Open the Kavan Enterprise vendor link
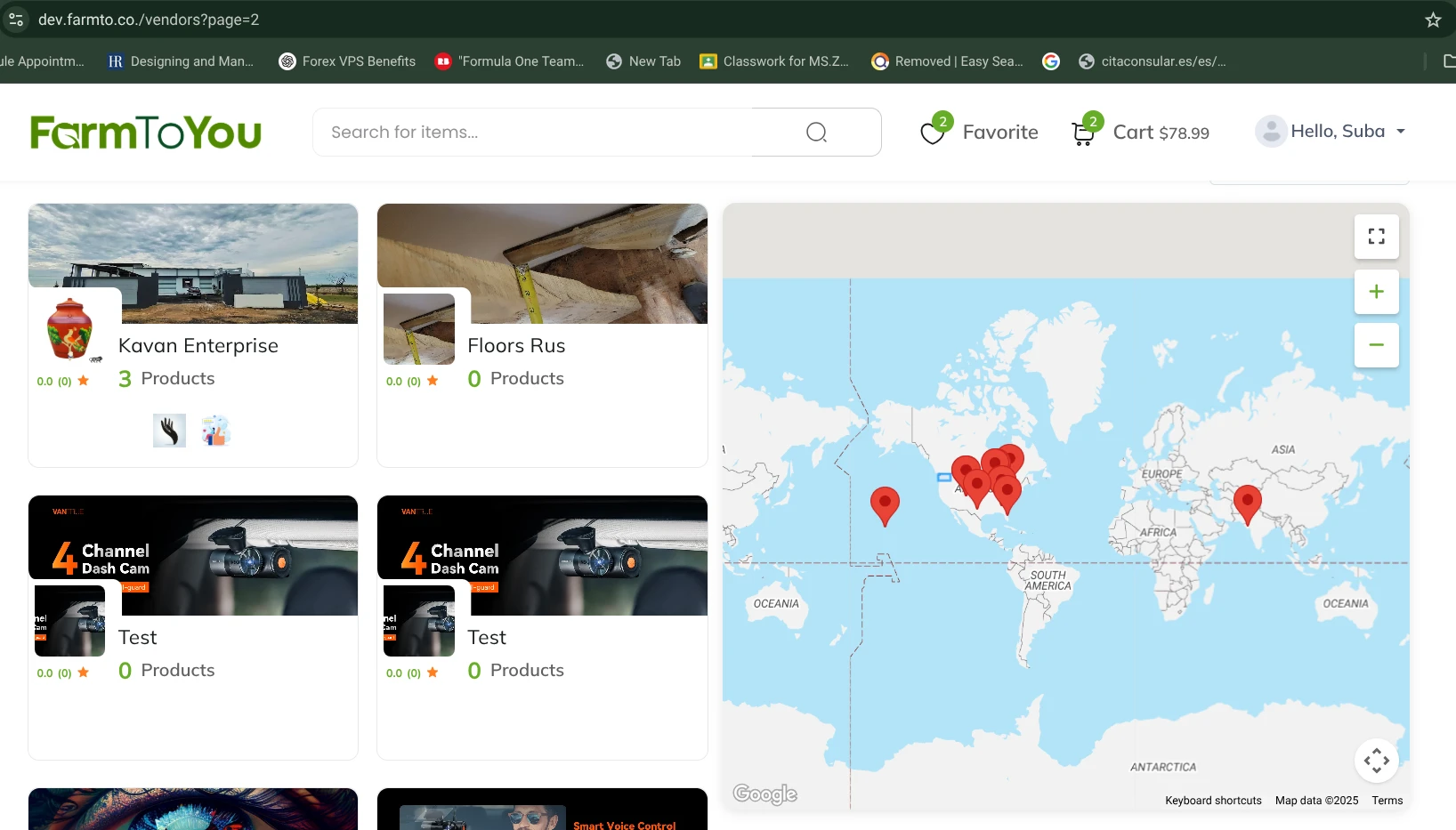 pyautogui.click(x=198, y=345)
